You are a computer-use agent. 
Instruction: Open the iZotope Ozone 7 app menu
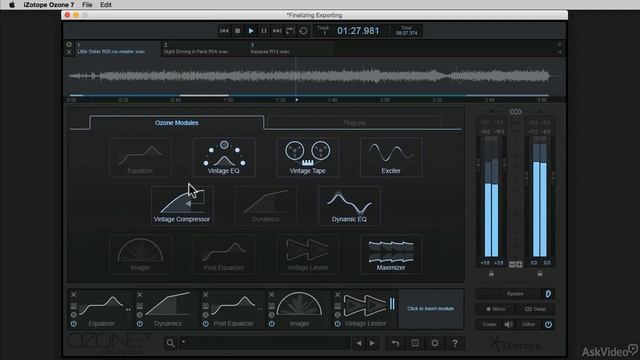click(x=49, y=5)
